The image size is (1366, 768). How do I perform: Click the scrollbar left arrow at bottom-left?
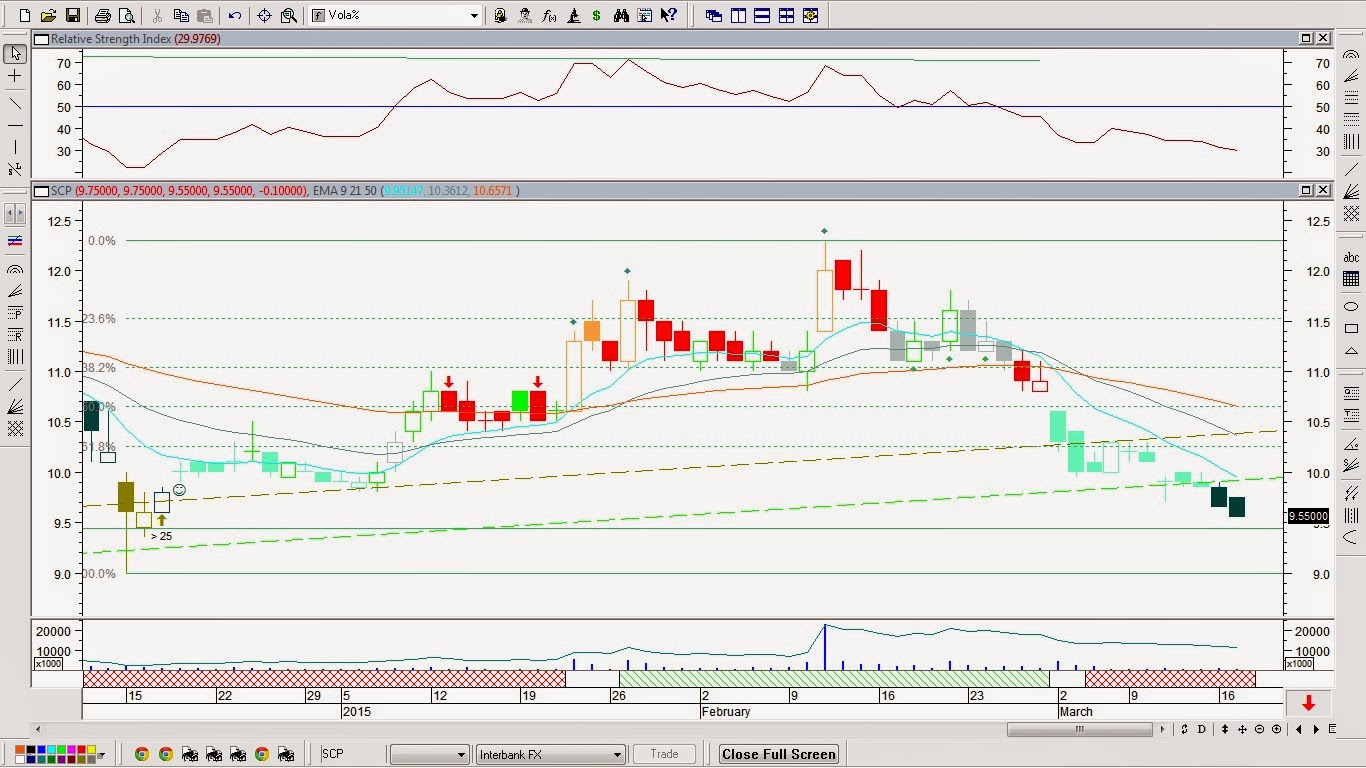pos(39,729)
